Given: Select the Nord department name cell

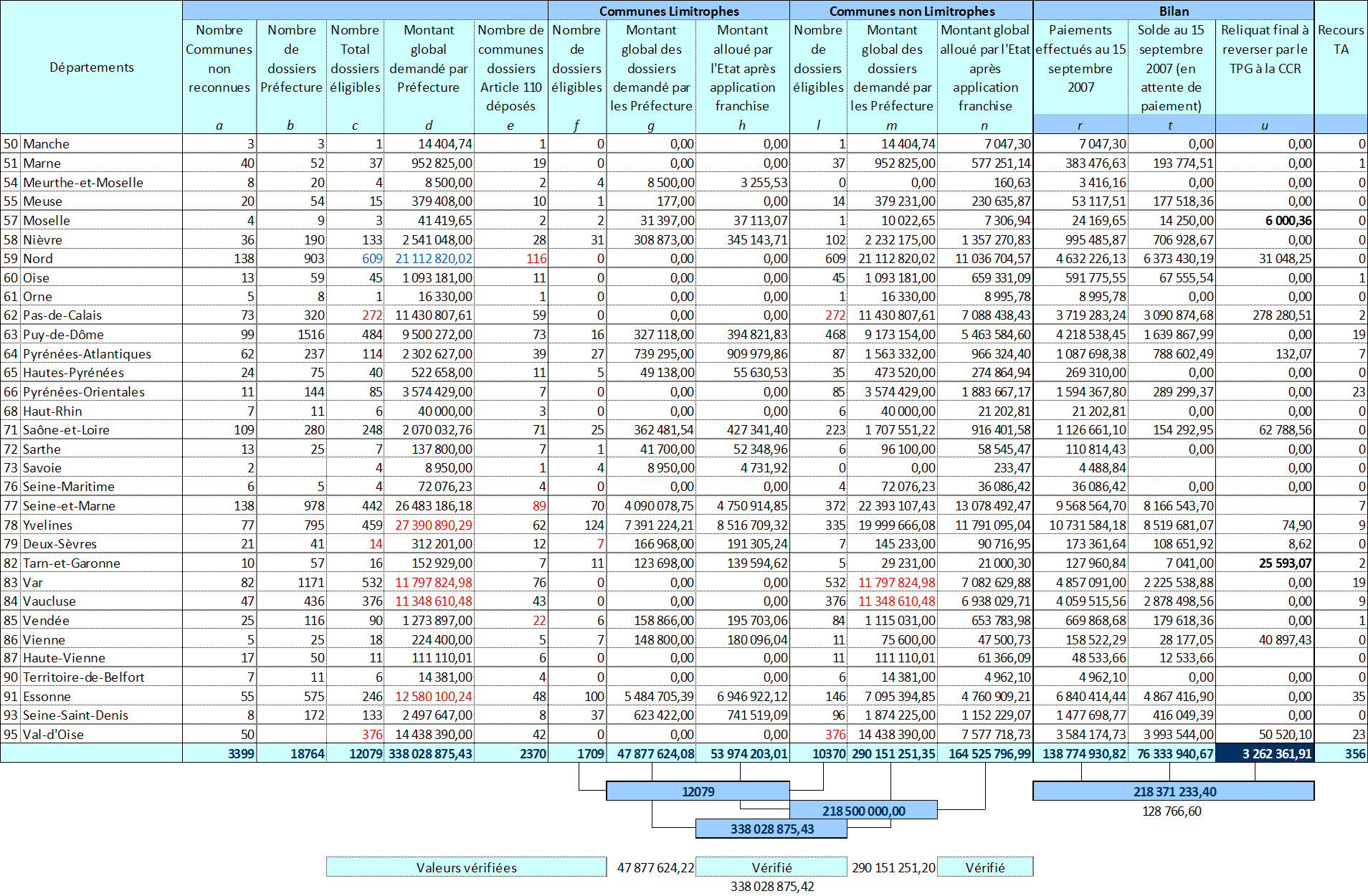Looking at the screenshot, I should 38,259.
